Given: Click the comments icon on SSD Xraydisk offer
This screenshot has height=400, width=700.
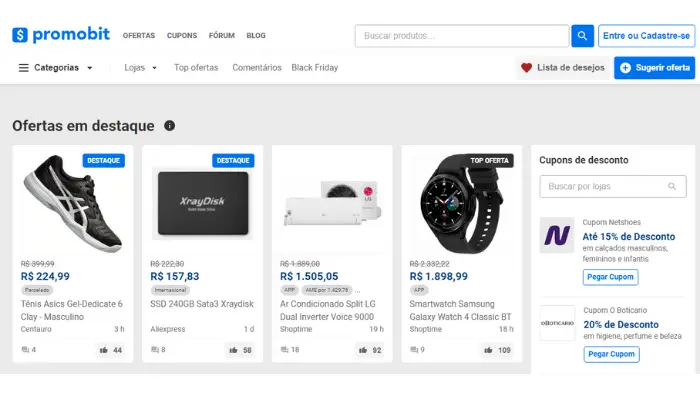Looking at the screenshot, I should tap(153, 350).
